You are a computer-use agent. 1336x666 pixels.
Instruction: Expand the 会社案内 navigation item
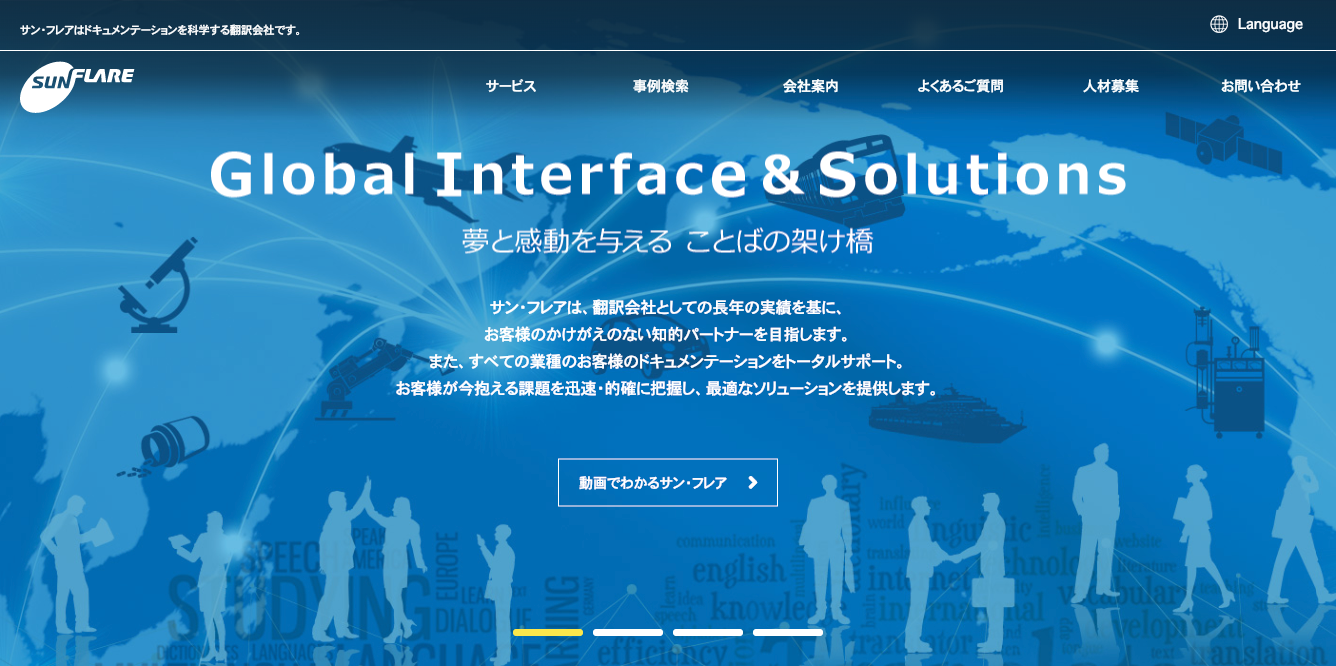coord(810,86)
